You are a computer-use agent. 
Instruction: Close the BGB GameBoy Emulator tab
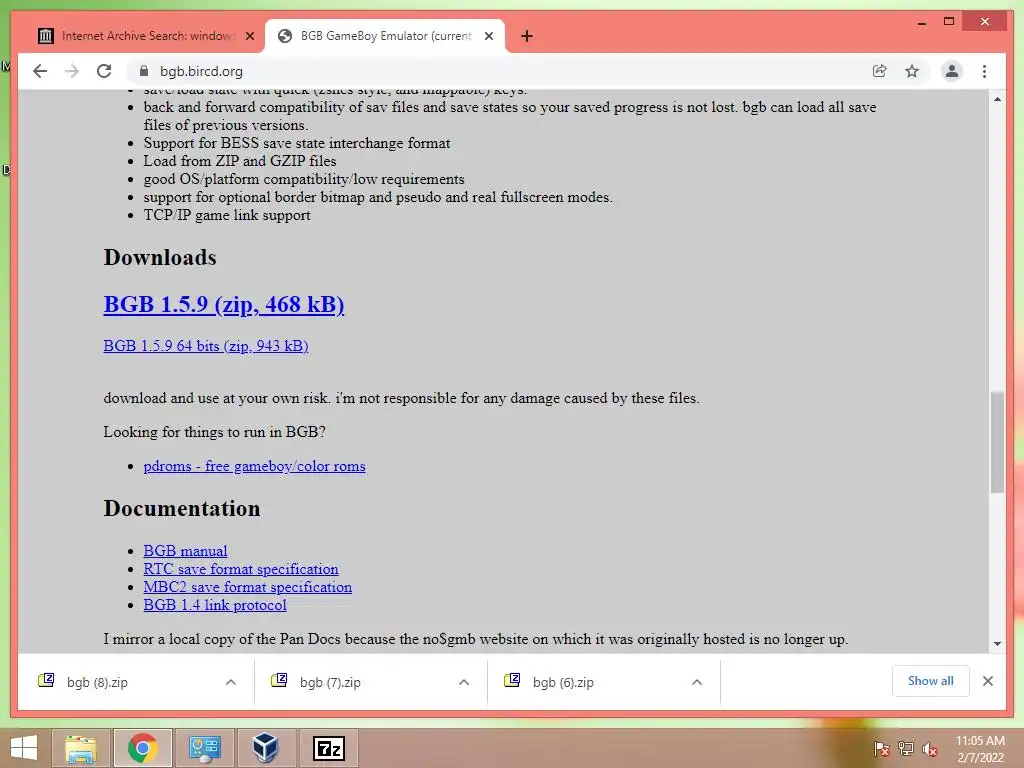point(488,36)
